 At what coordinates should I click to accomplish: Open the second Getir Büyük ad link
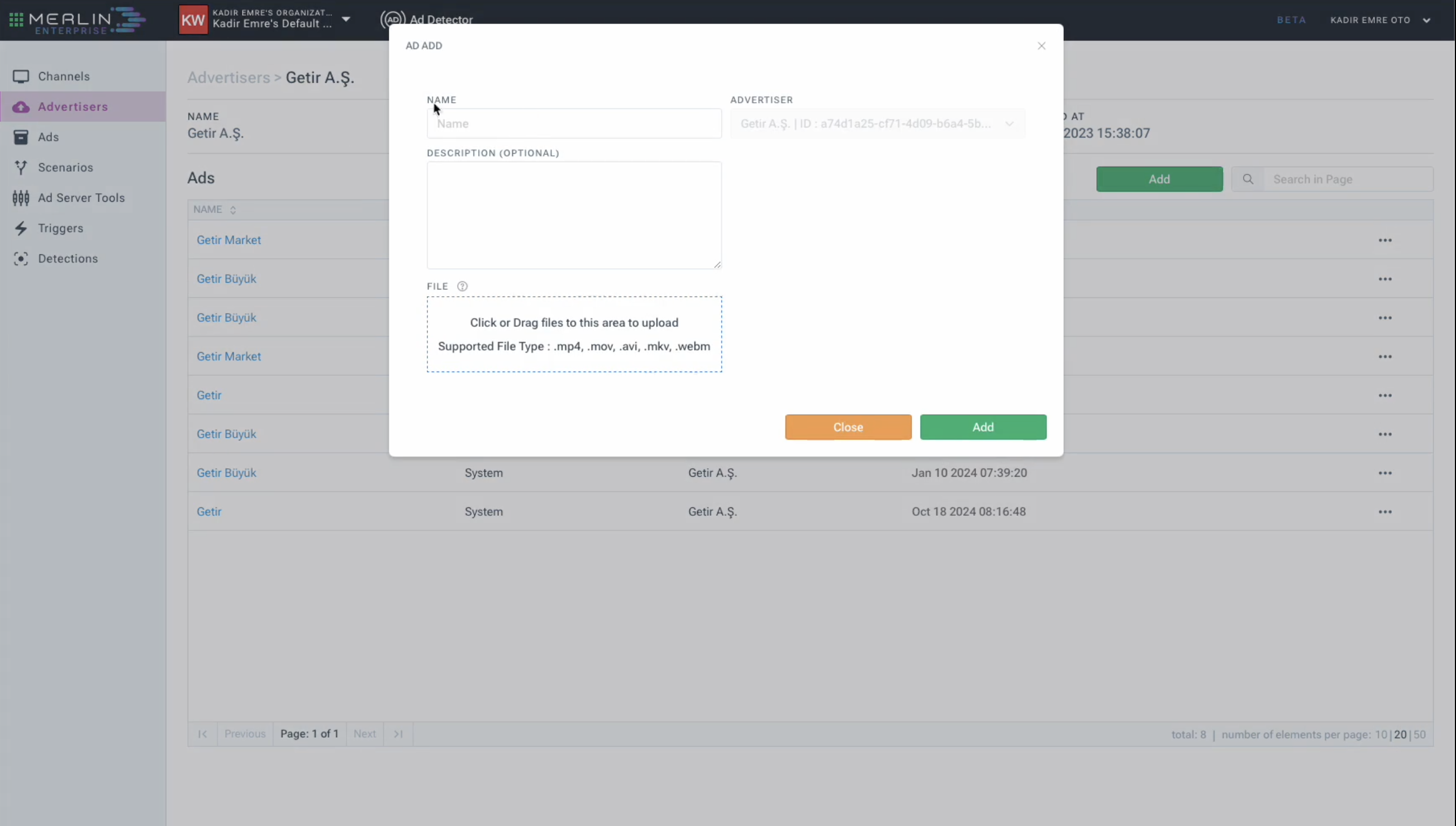pyautogui.click(x=226, y=317)
